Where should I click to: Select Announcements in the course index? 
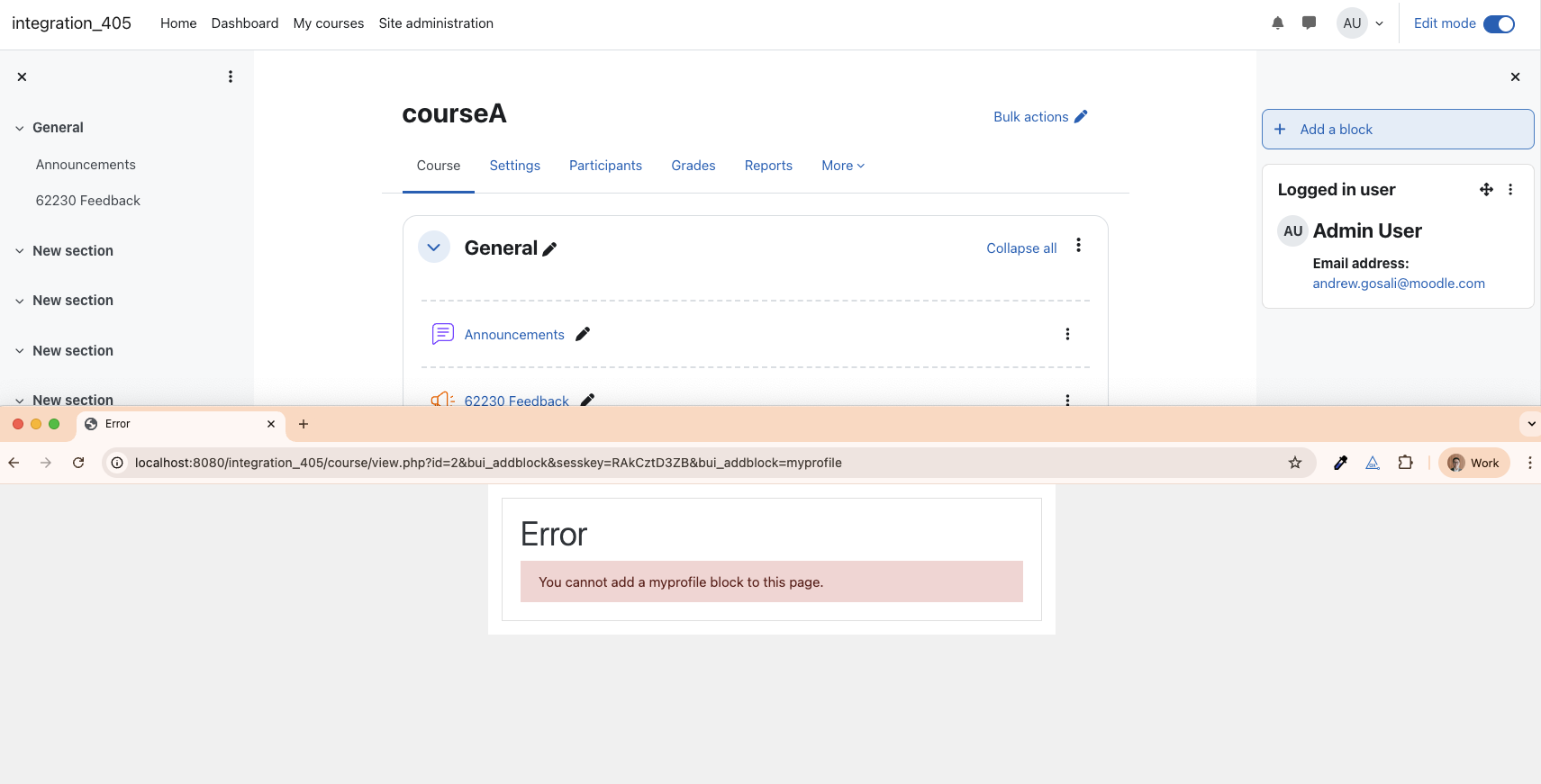tap(86, 165)
